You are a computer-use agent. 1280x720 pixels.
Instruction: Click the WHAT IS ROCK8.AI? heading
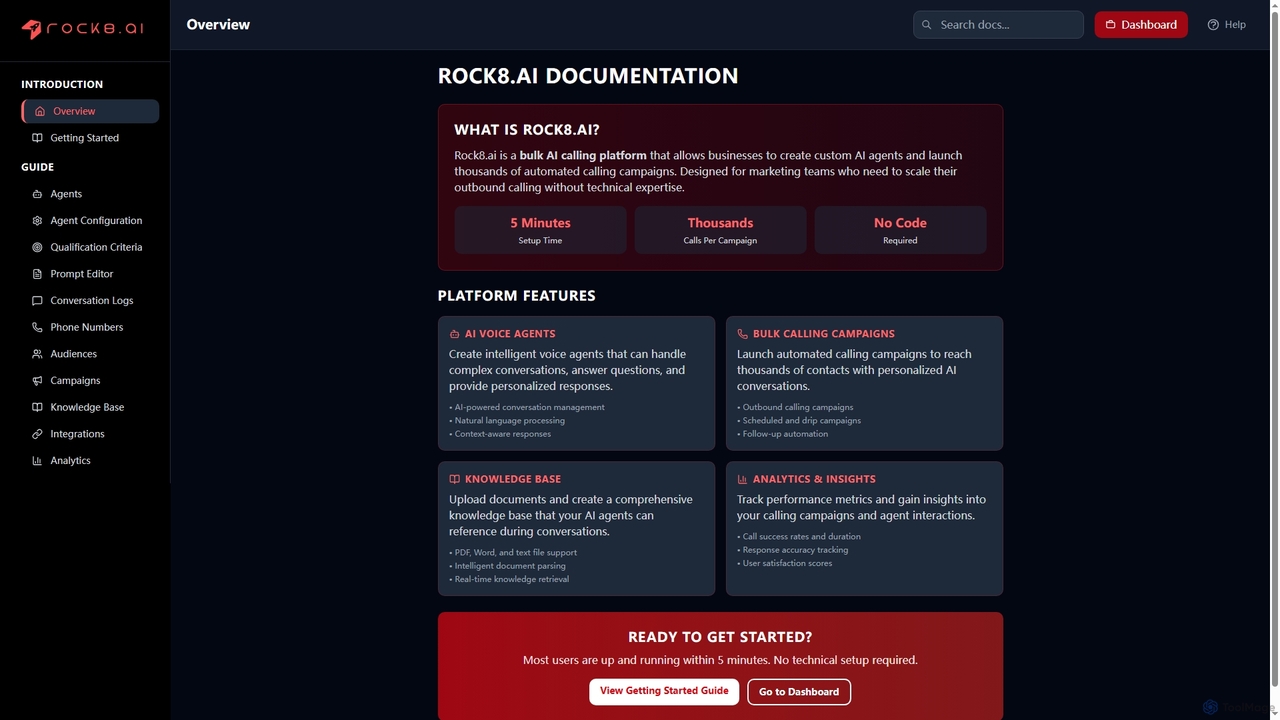(527, 130)
